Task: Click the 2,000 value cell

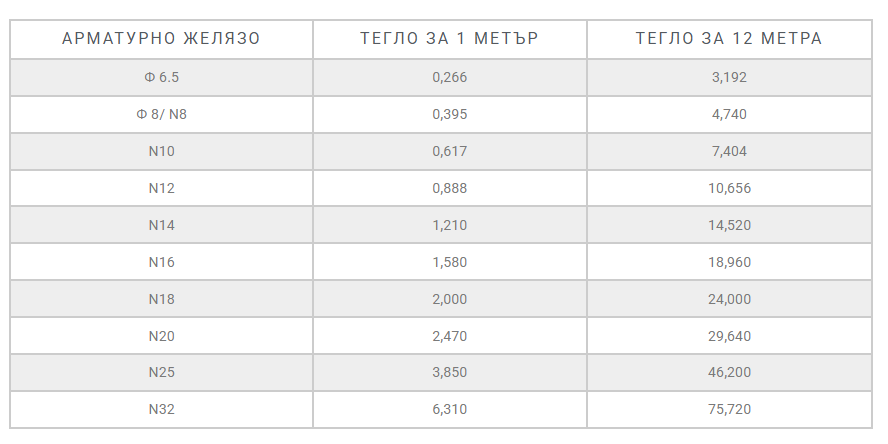Action: click(449, 299)
